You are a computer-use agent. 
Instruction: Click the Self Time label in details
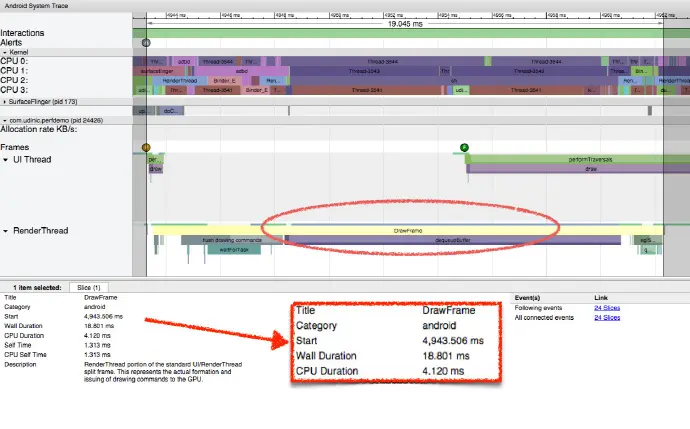[18, 345]
